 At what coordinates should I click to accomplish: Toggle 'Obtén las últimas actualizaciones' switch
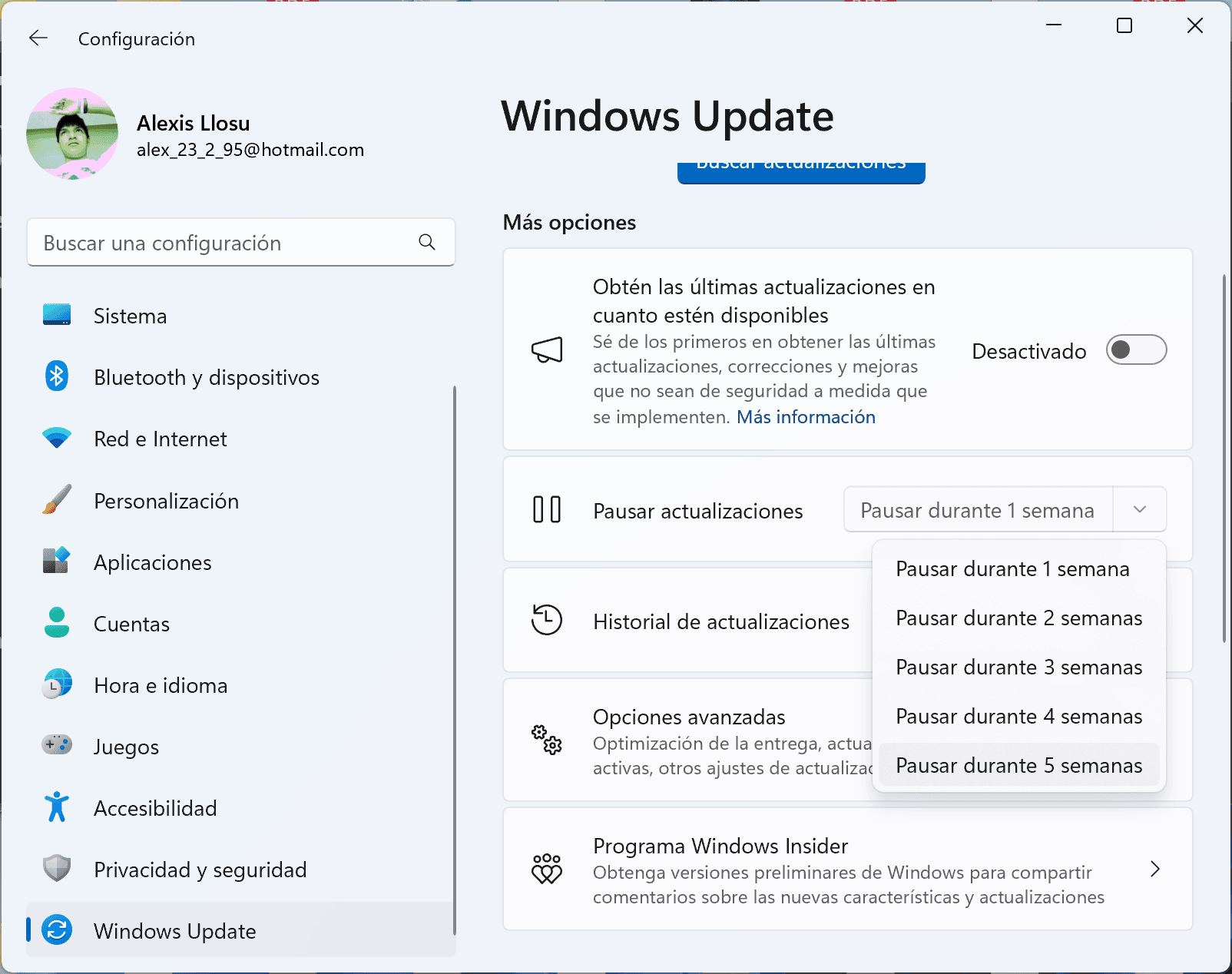[x=1136, y=350]
